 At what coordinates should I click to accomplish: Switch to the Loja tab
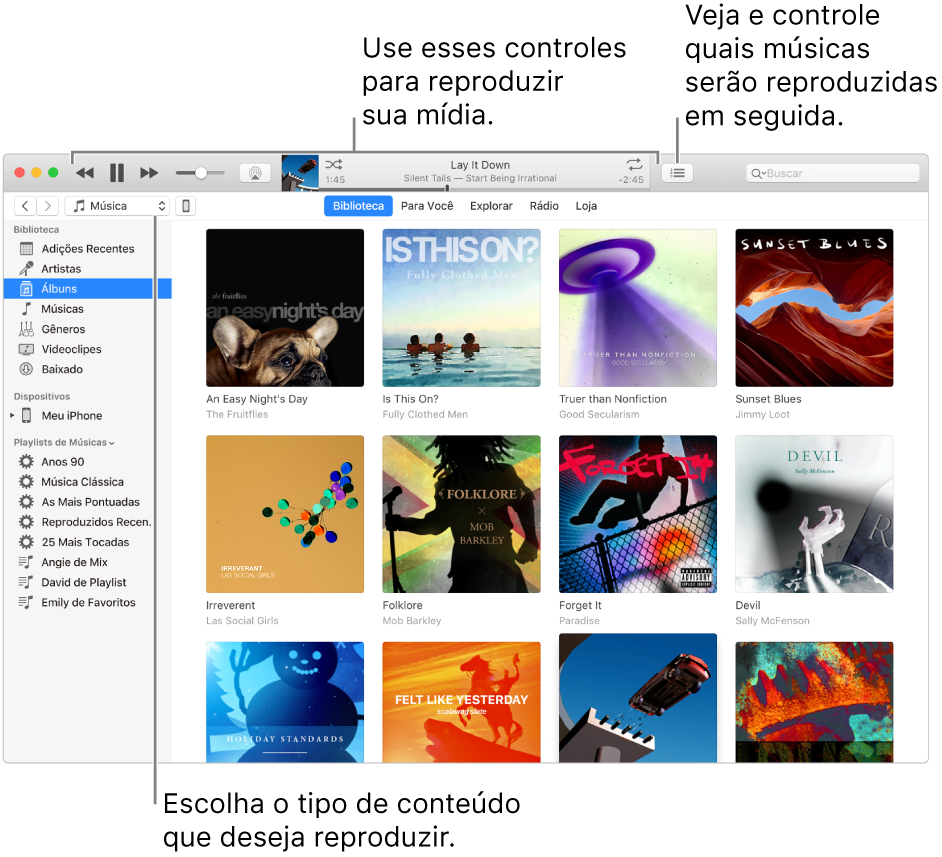coord(586,206)
